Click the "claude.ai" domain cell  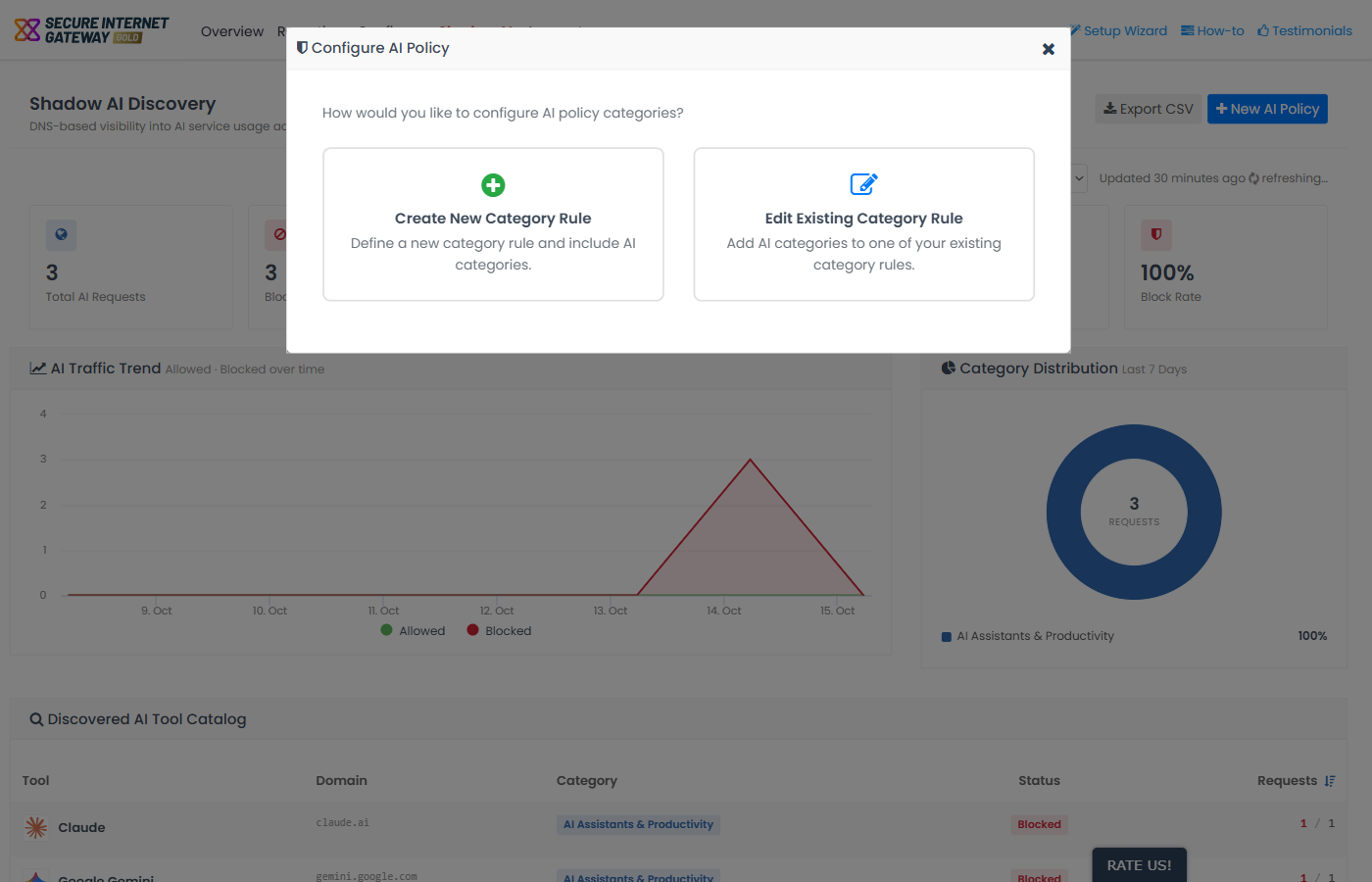[x=343, y=823]
